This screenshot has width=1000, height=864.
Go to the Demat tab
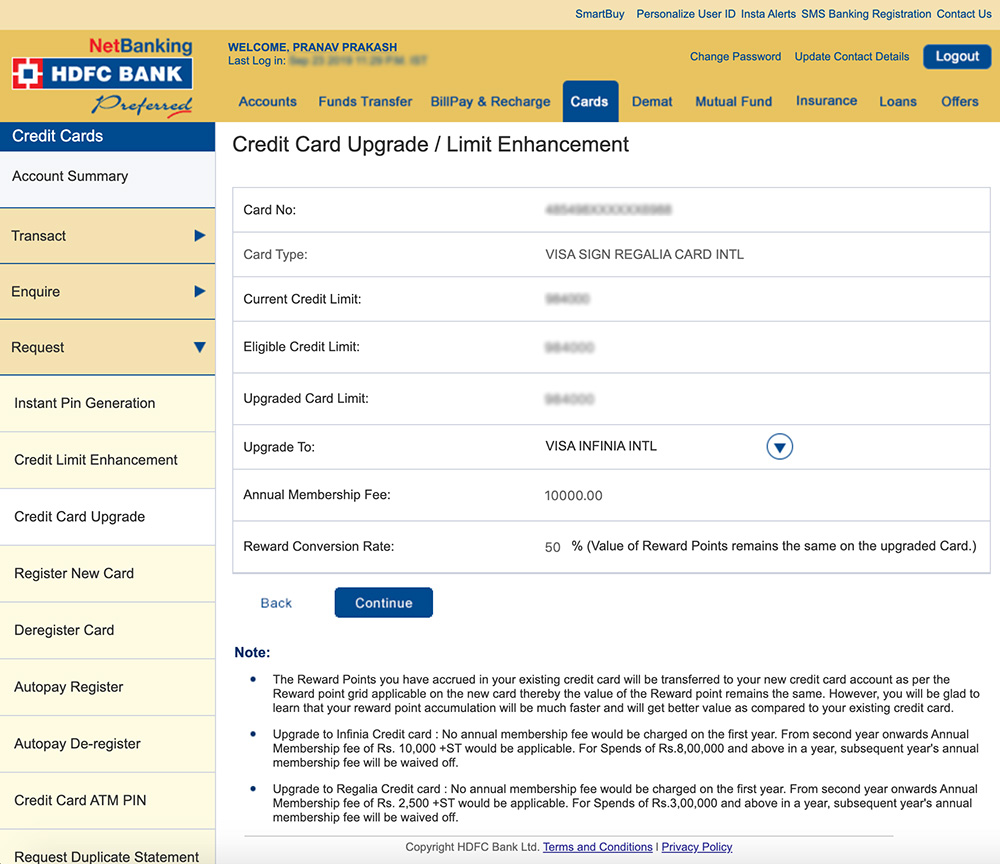pos(652,101)
